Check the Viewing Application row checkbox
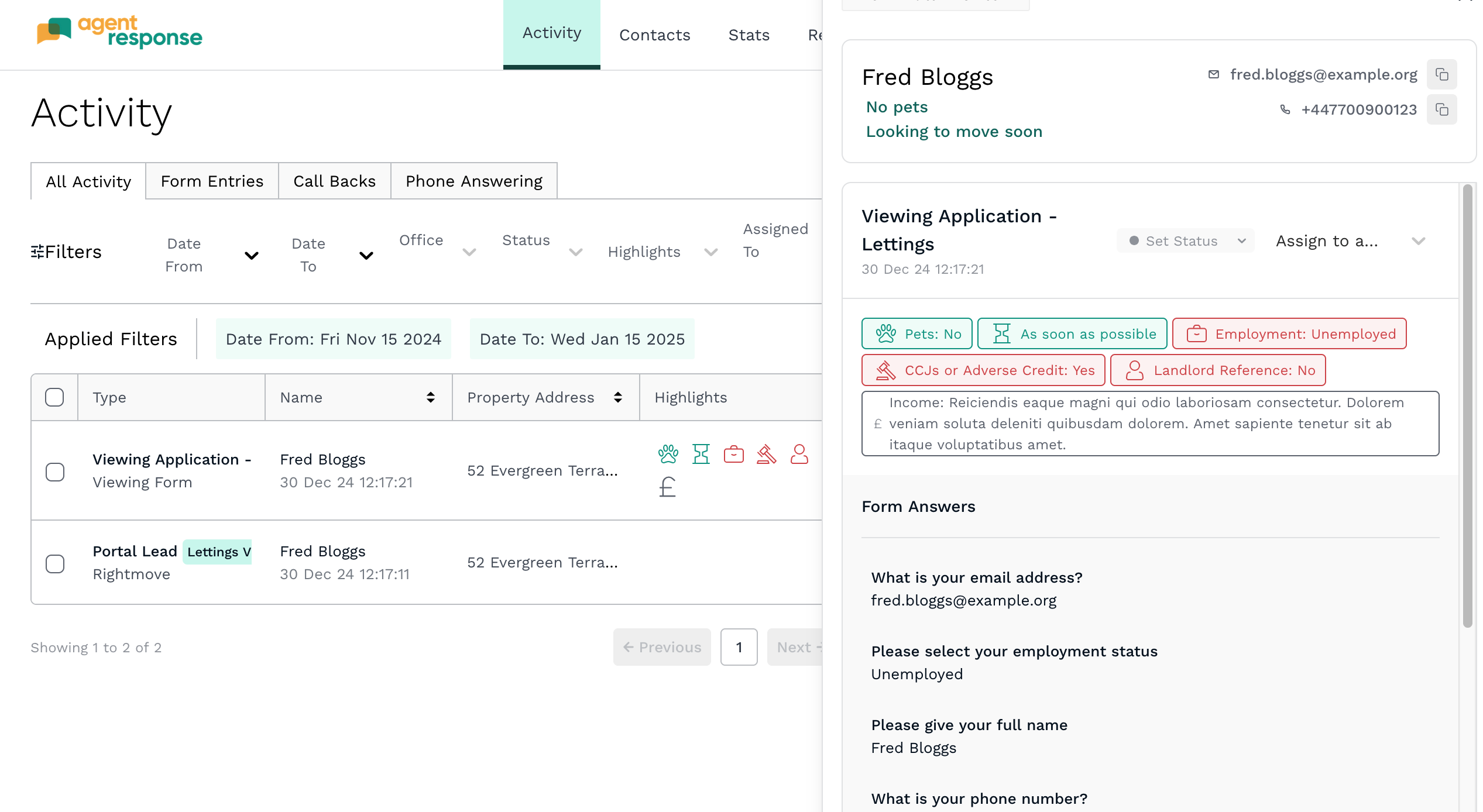This screenshot has height=812, width=1483. point(55,472)
